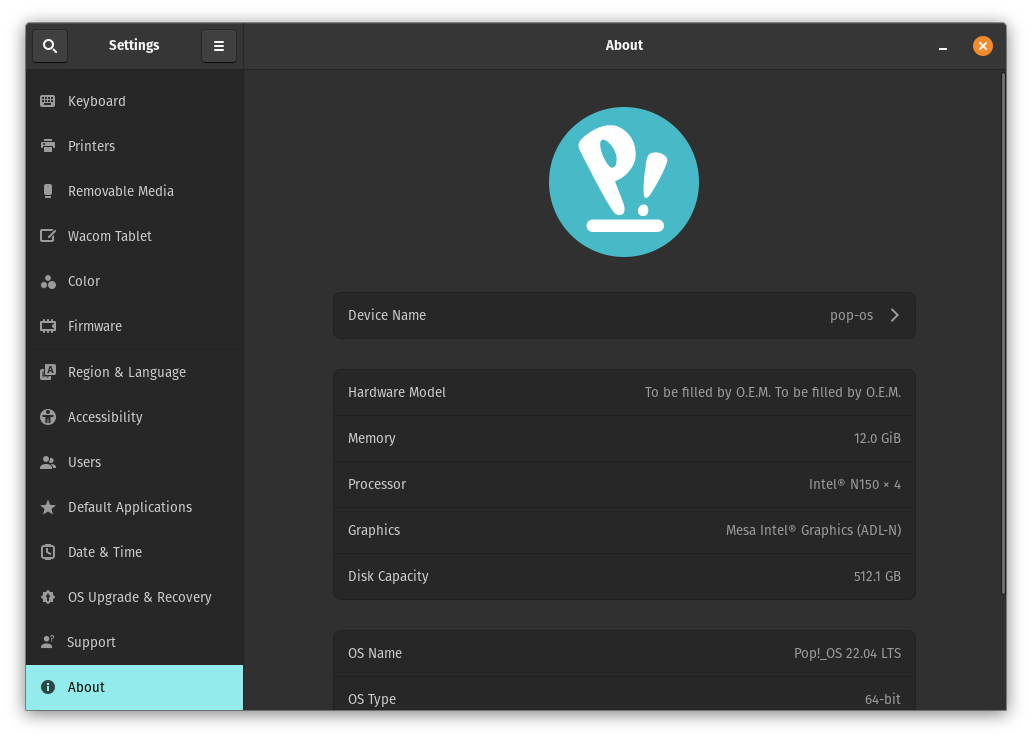
Task: Click the Keyboard icon in sidebar
Action: click(x=47, y=101)
